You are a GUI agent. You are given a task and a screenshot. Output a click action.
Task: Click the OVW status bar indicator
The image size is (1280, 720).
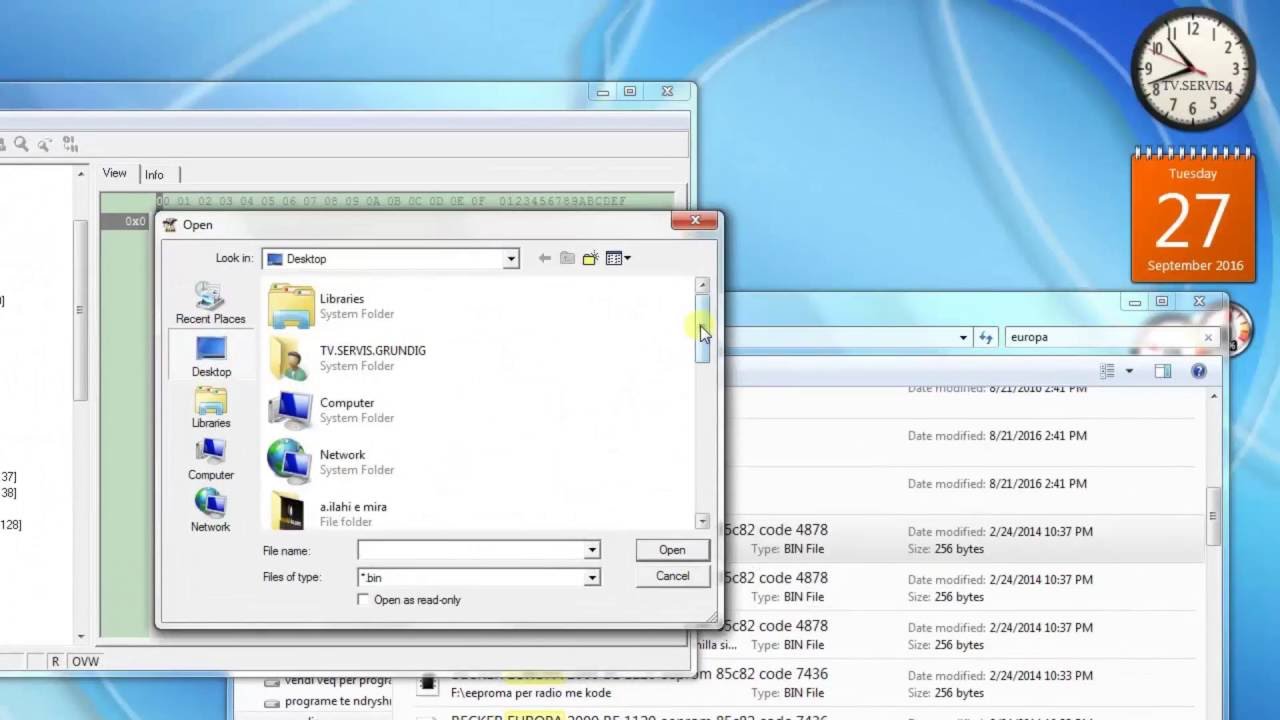point(84,661)
